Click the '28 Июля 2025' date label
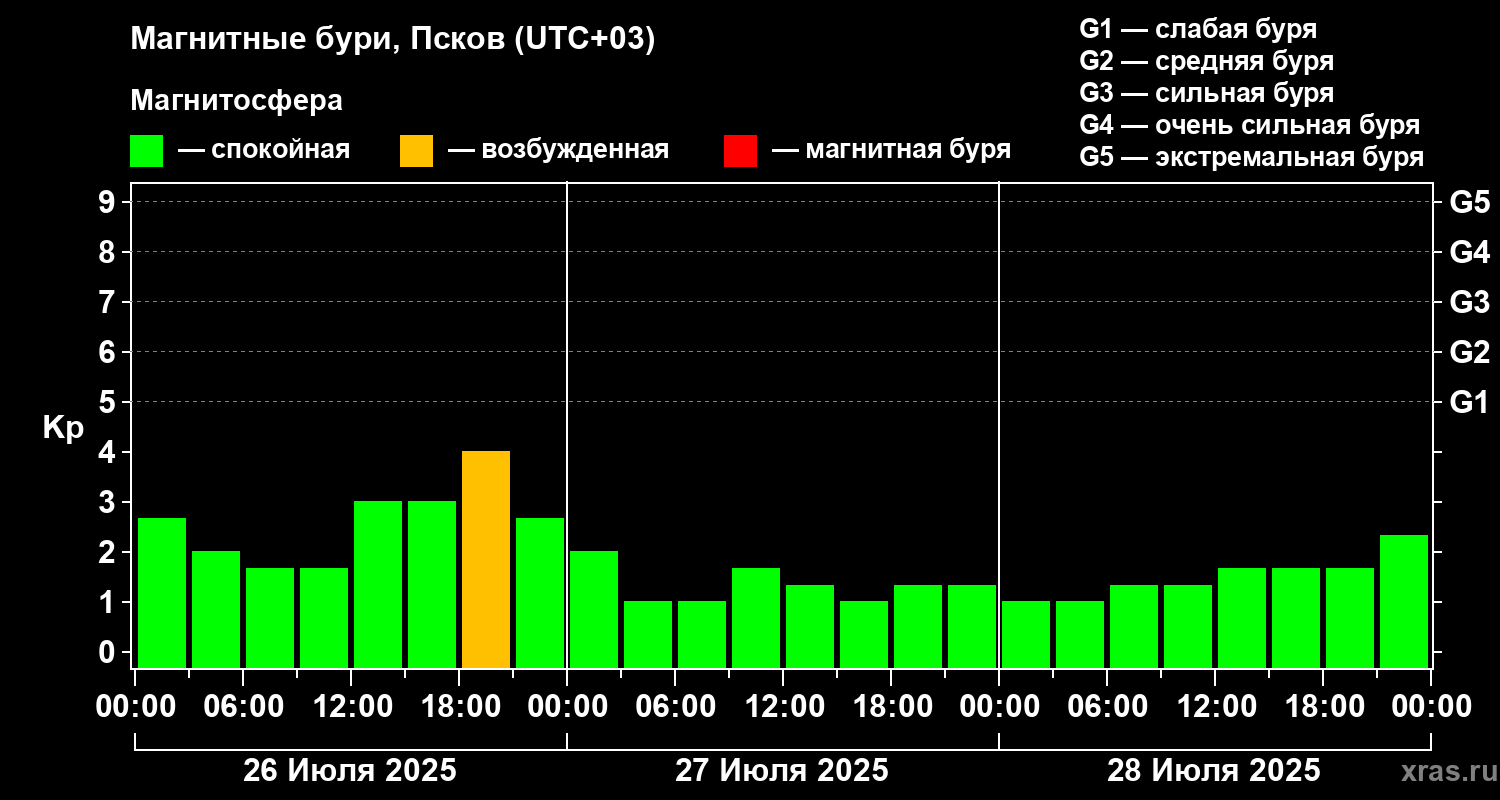The image size is (1500, 800). [1214, 771]
